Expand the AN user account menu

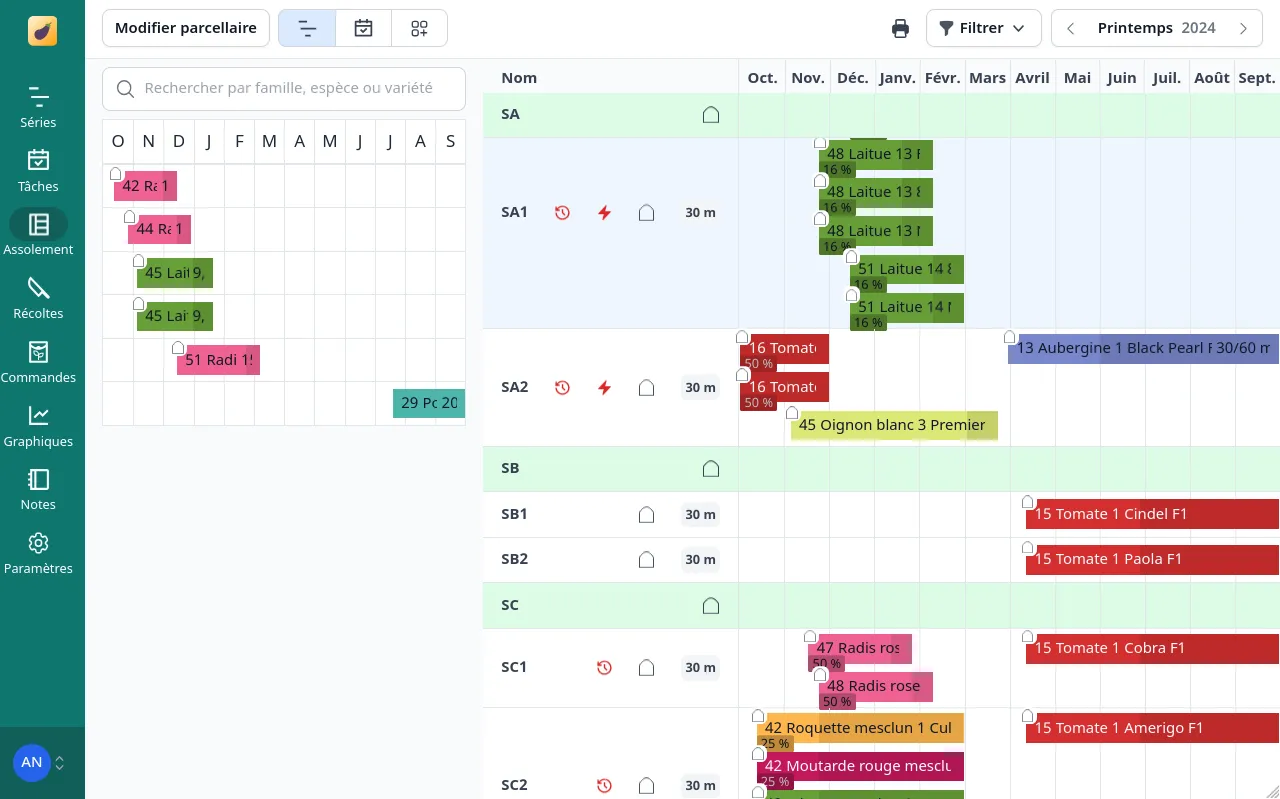point(42,763)
